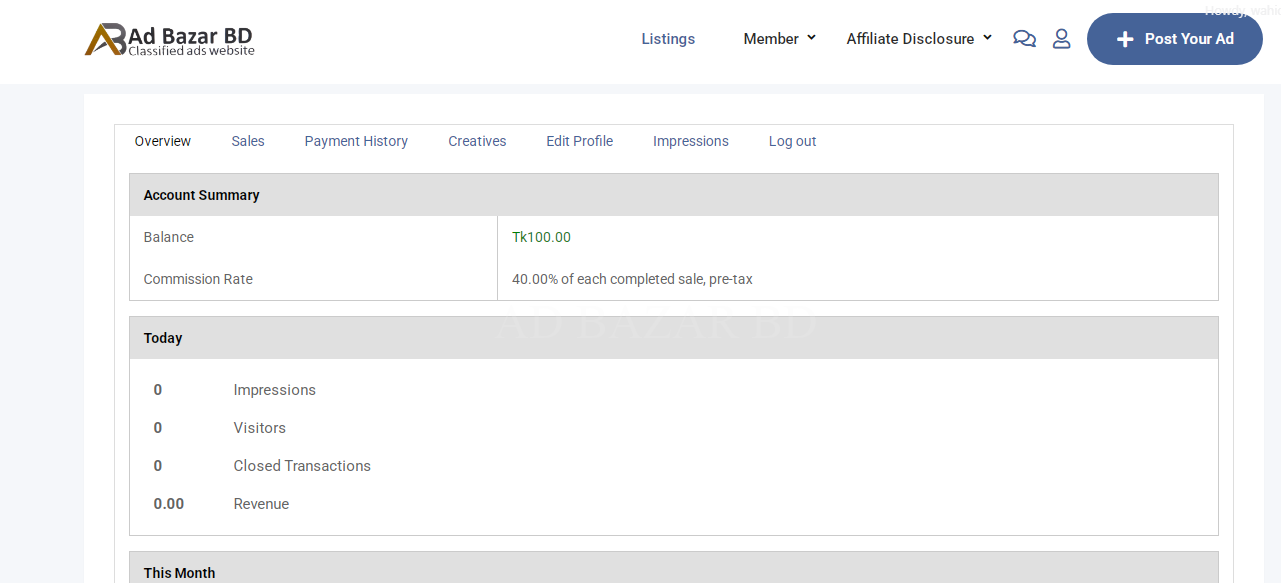Switch to the Edit Profile tab
This screenshot has height=583, width=1281.
(579, 141)
